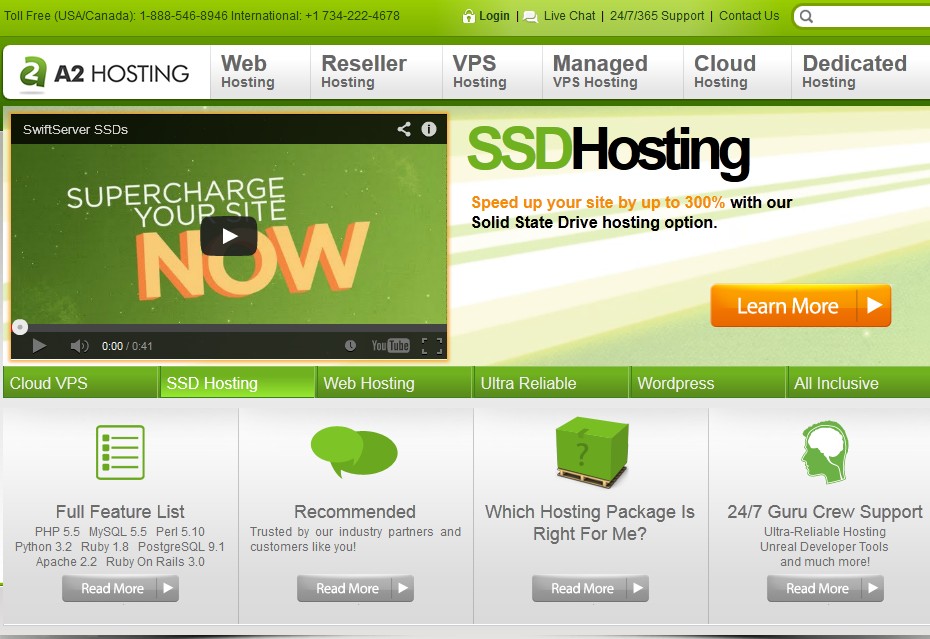Click the SwiftServer SSDs video title

coord(75,129)
